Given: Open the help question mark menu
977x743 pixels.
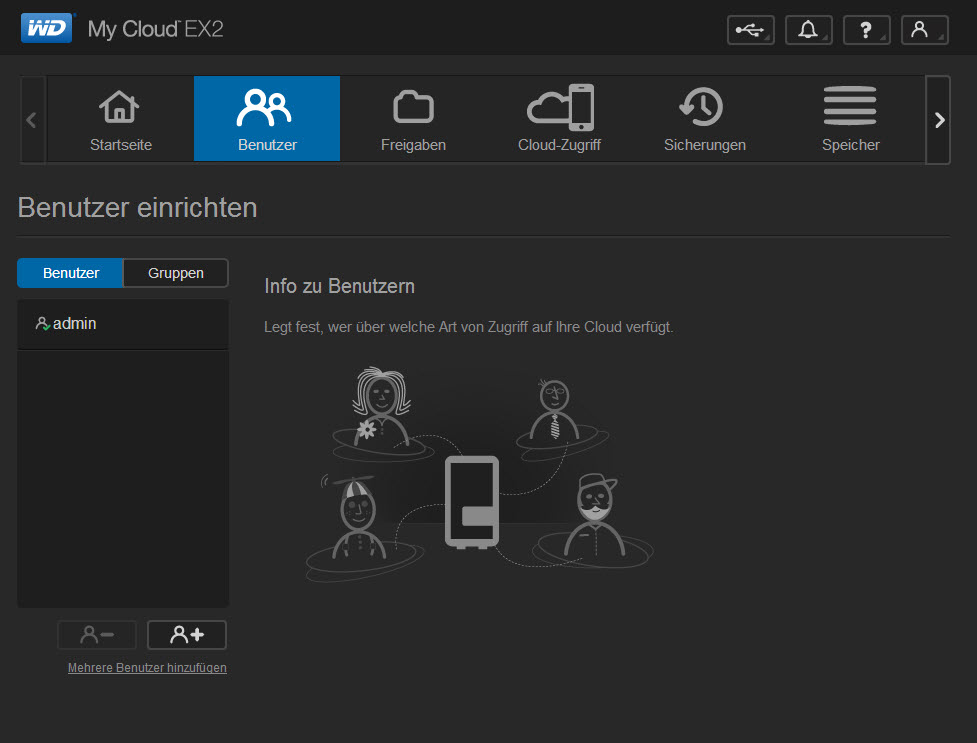Looking at the screenshot, I should (x=867, y=30).
